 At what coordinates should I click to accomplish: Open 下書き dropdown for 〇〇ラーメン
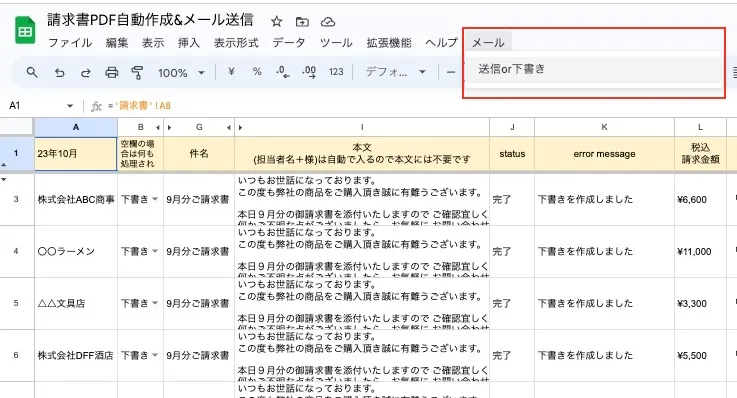click(x=155, y=251)
